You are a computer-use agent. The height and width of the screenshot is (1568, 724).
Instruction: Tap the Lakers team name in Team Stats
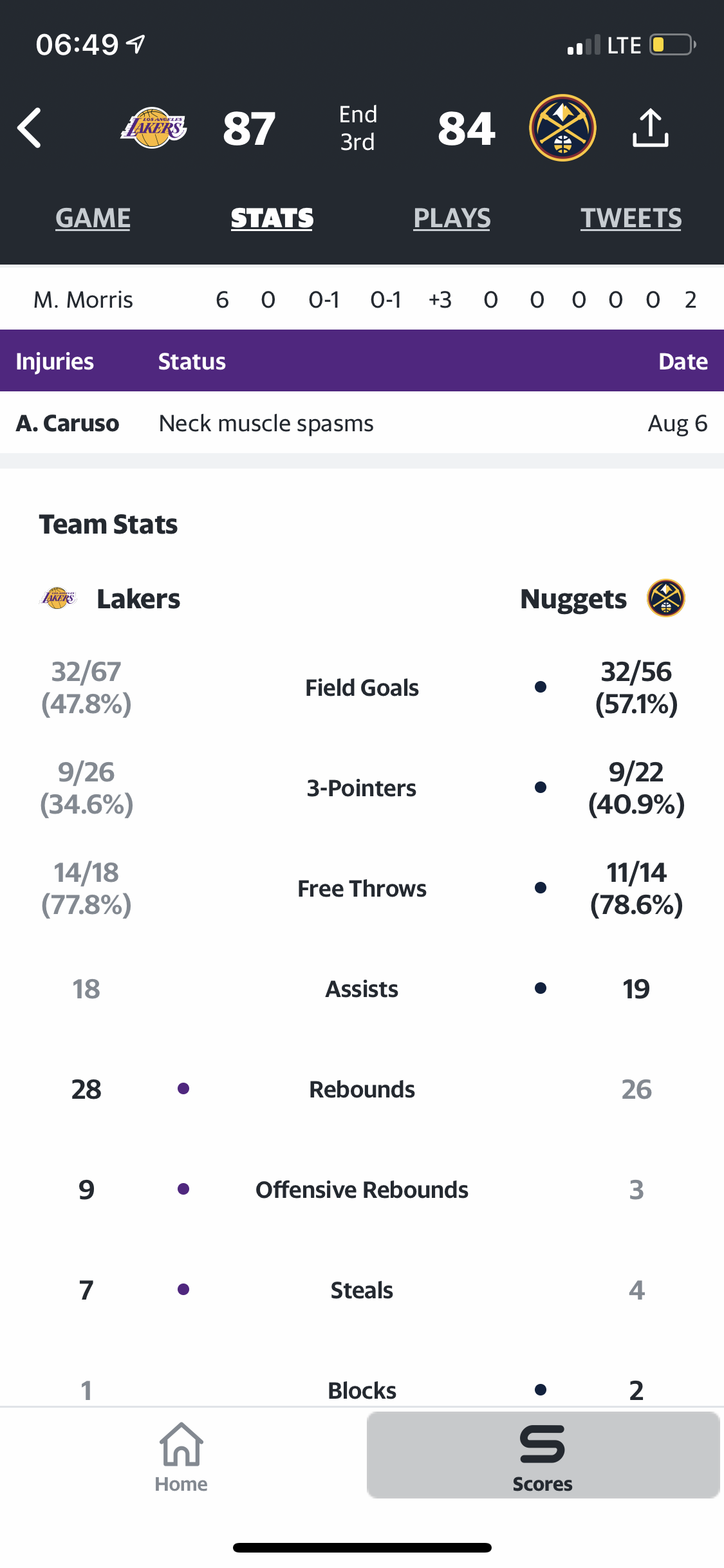[x=138, y=599]
